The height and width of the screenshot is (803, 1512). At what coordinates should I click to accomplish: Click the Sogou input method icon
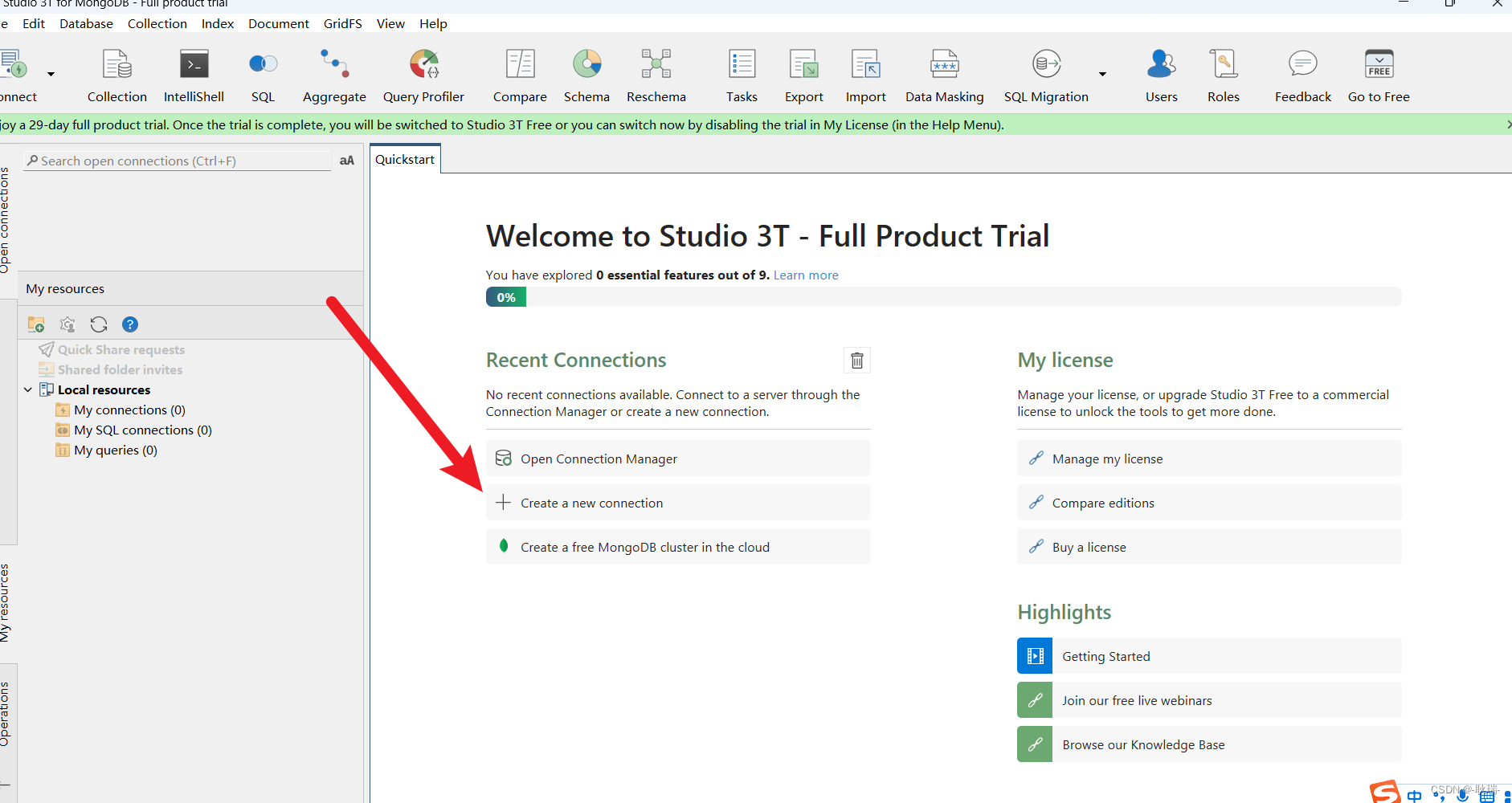click(x=1385, y=793)
